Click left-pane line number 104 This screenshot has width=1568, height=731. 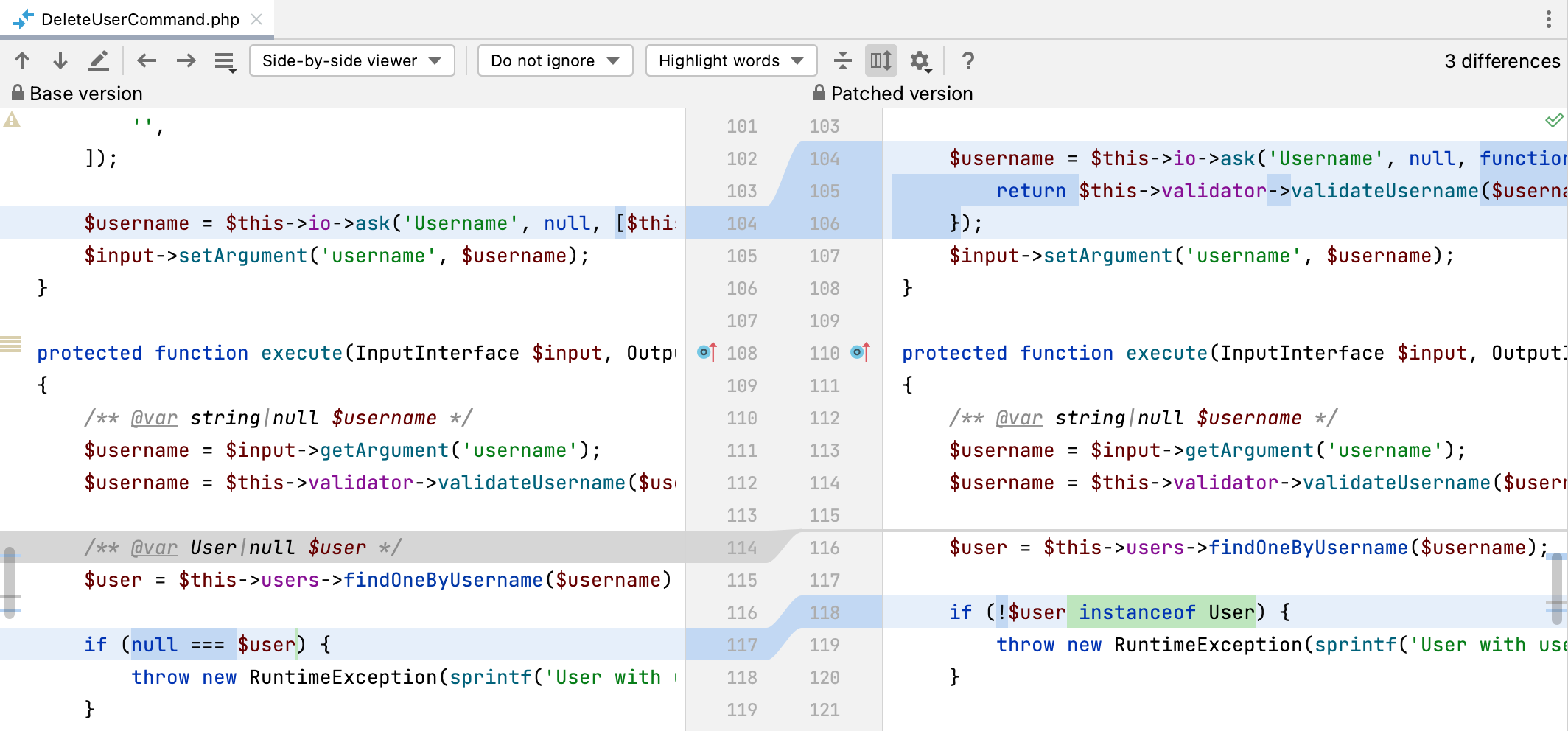tap(742, 223)
